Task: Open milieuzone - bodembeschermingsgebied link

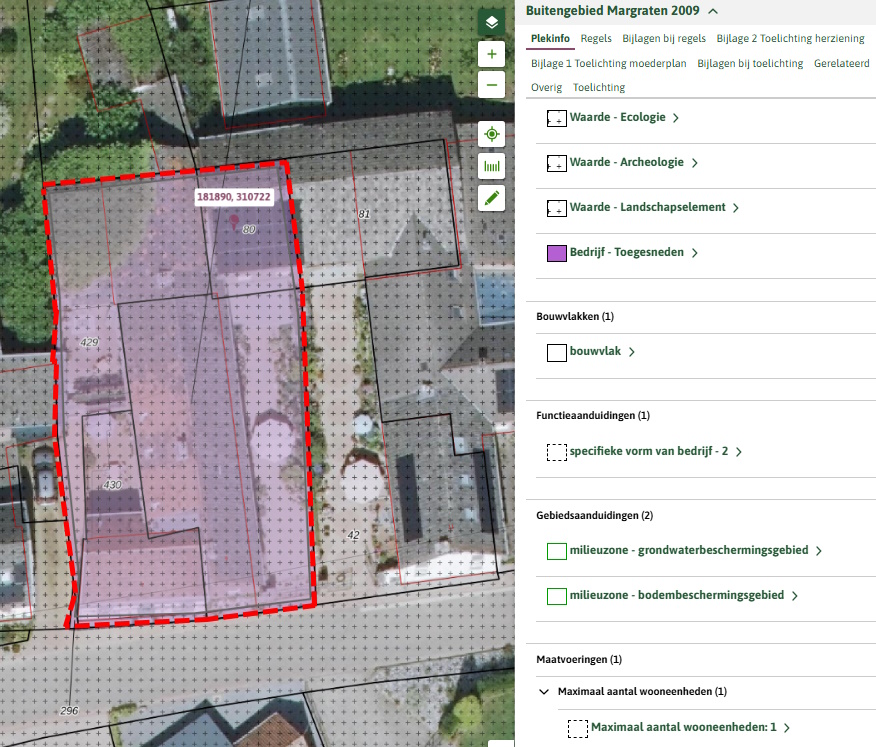Action: 677,595
